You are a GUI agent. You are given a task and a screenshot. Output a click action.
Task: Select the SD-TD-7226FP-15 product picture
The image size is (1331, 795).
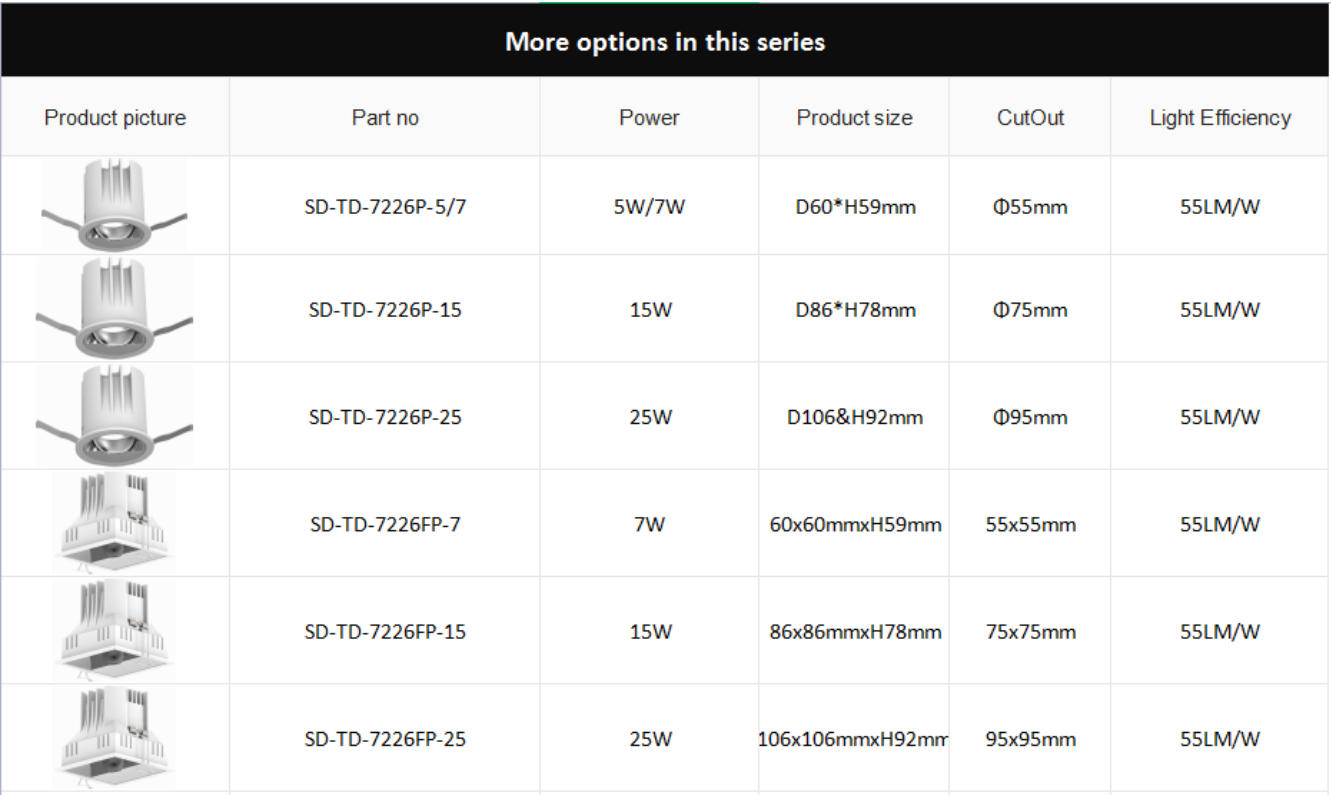pos(114,630)
